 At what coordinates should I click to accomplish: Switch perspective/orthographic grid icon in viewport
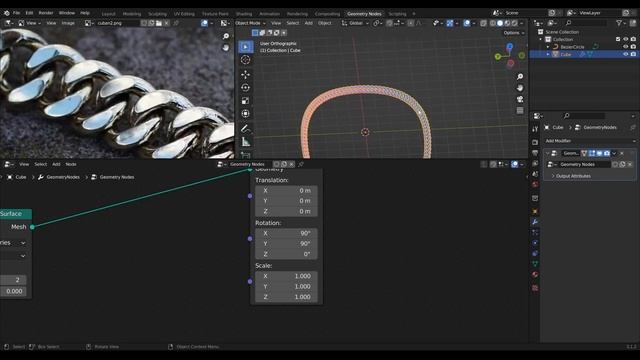tap(520, 111)
